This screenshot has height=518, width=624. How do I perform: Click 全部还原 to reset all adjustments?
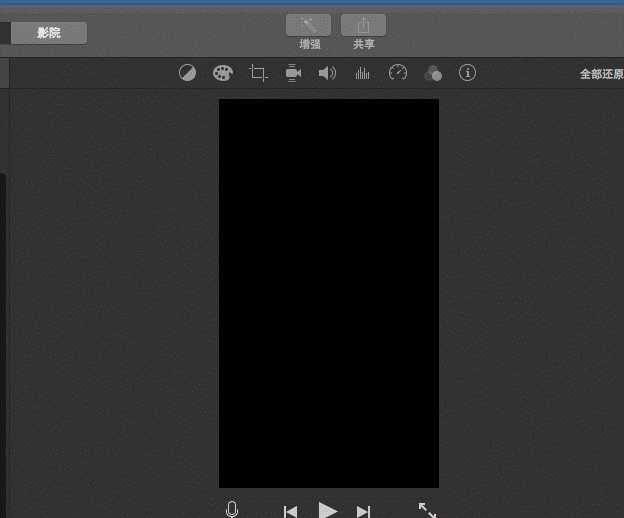point(602,74)
